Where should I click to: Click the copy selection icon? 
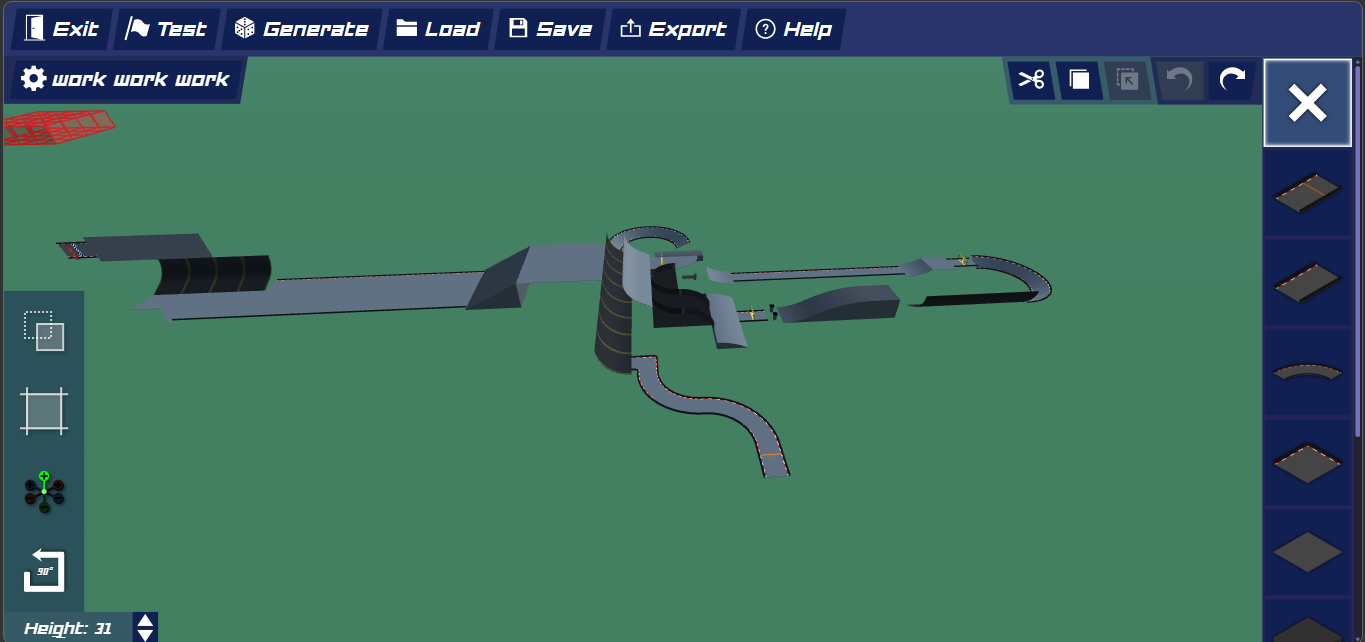1079,80
